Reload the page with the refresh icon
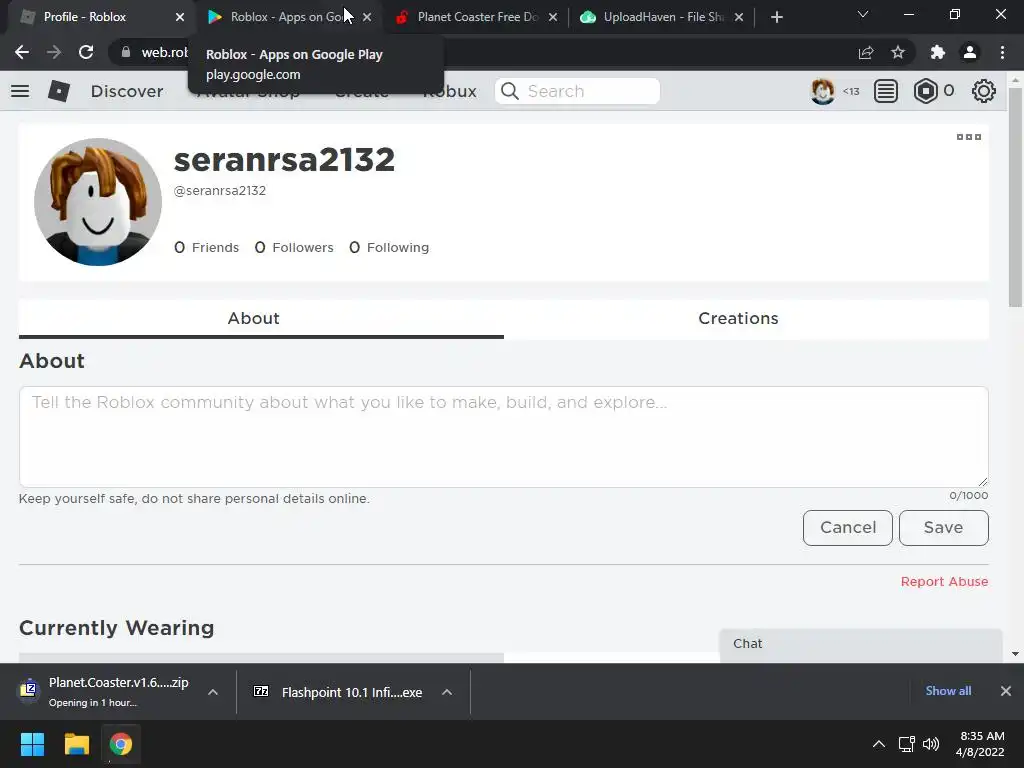 pos(86,52)
